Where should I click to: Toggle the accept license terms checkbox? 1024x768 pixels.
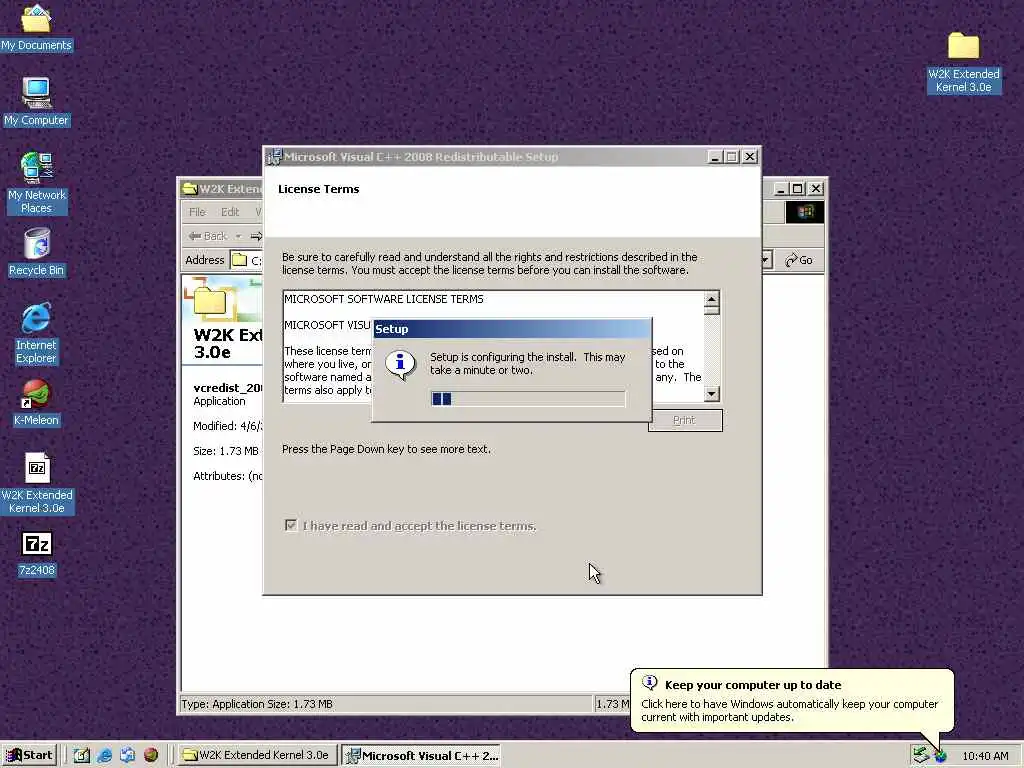pyautogui.click(x=291, y=525)
